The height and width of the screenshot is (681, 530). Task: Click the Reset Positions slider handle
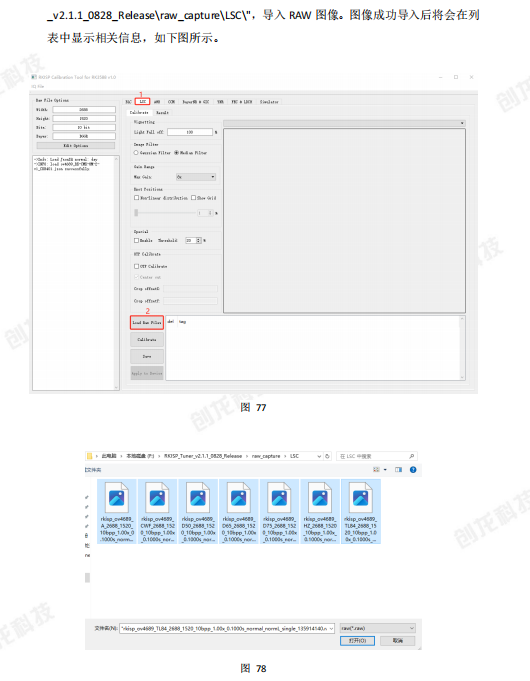click(136, 213)
